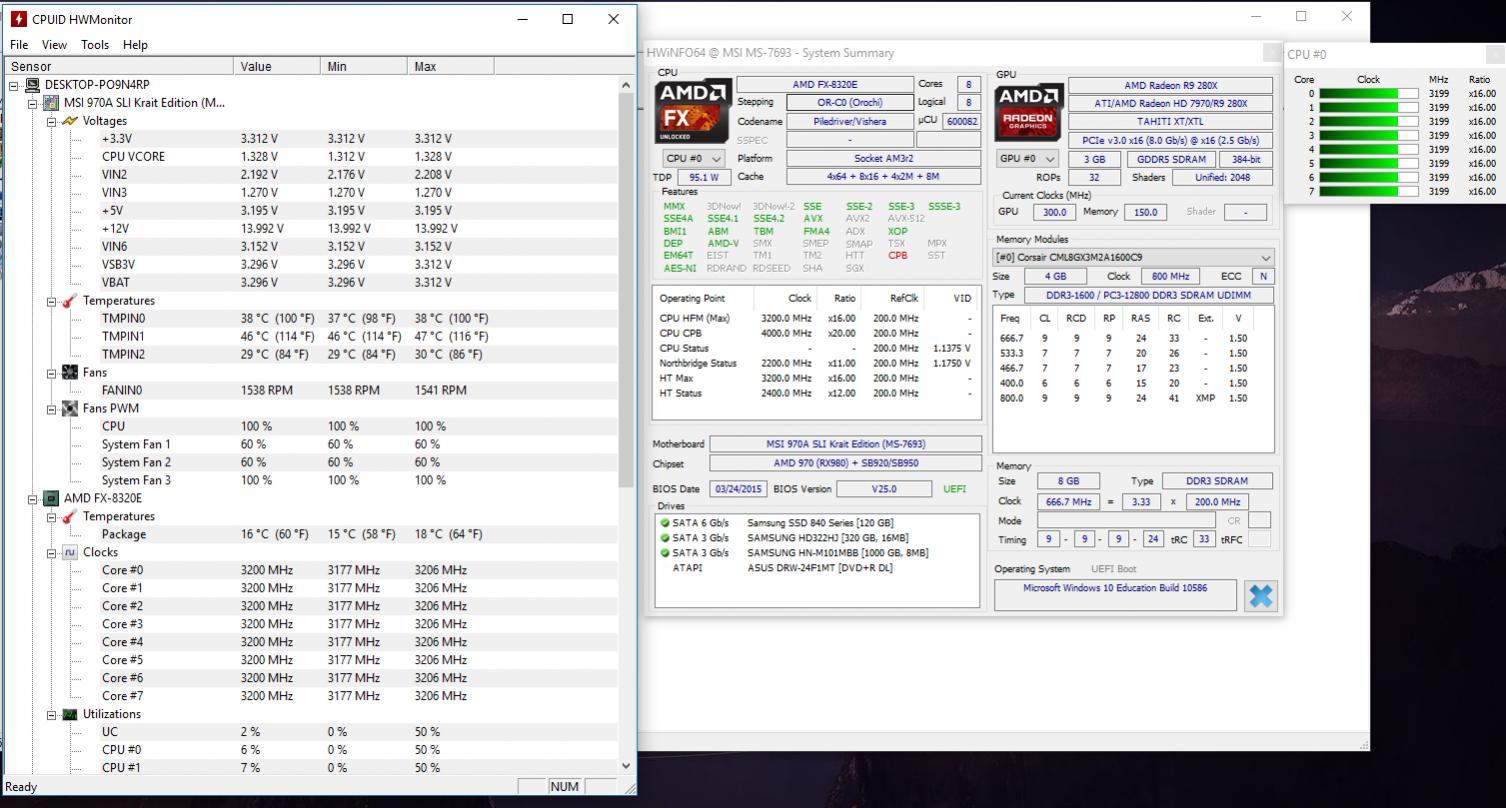Collapse the Fans PWM section
The width and height of the screenshot is (1506, 808).
52,409
